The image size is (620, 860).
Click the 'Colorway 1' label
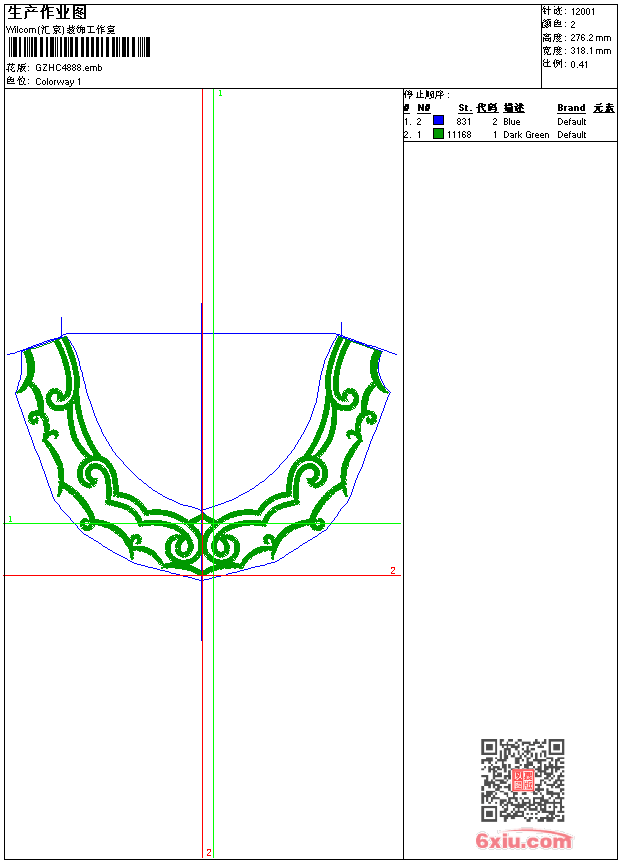pyautogui.click(x=58, y=81)
